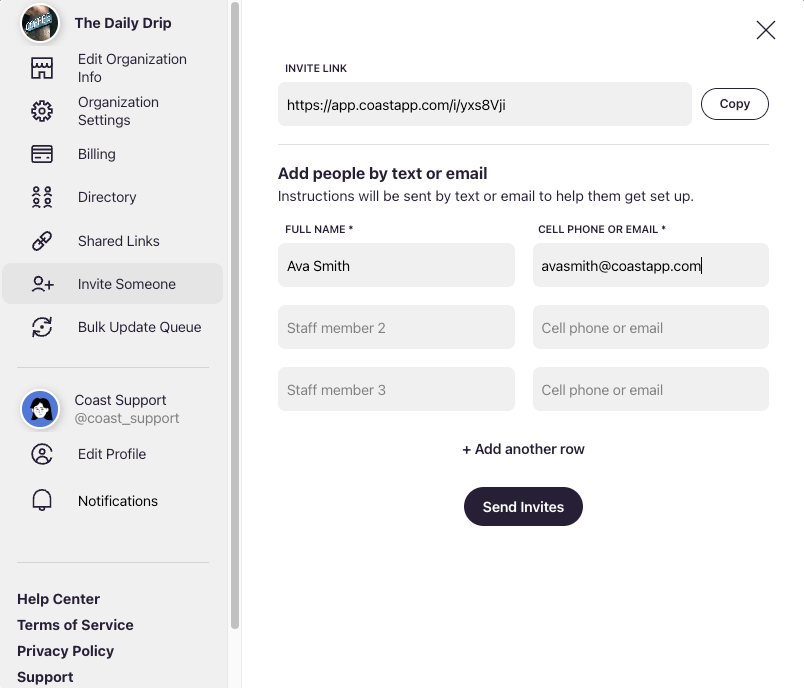804x688 pixels.
Task: Close the invite panel with the X
Action: pos(766,30)
